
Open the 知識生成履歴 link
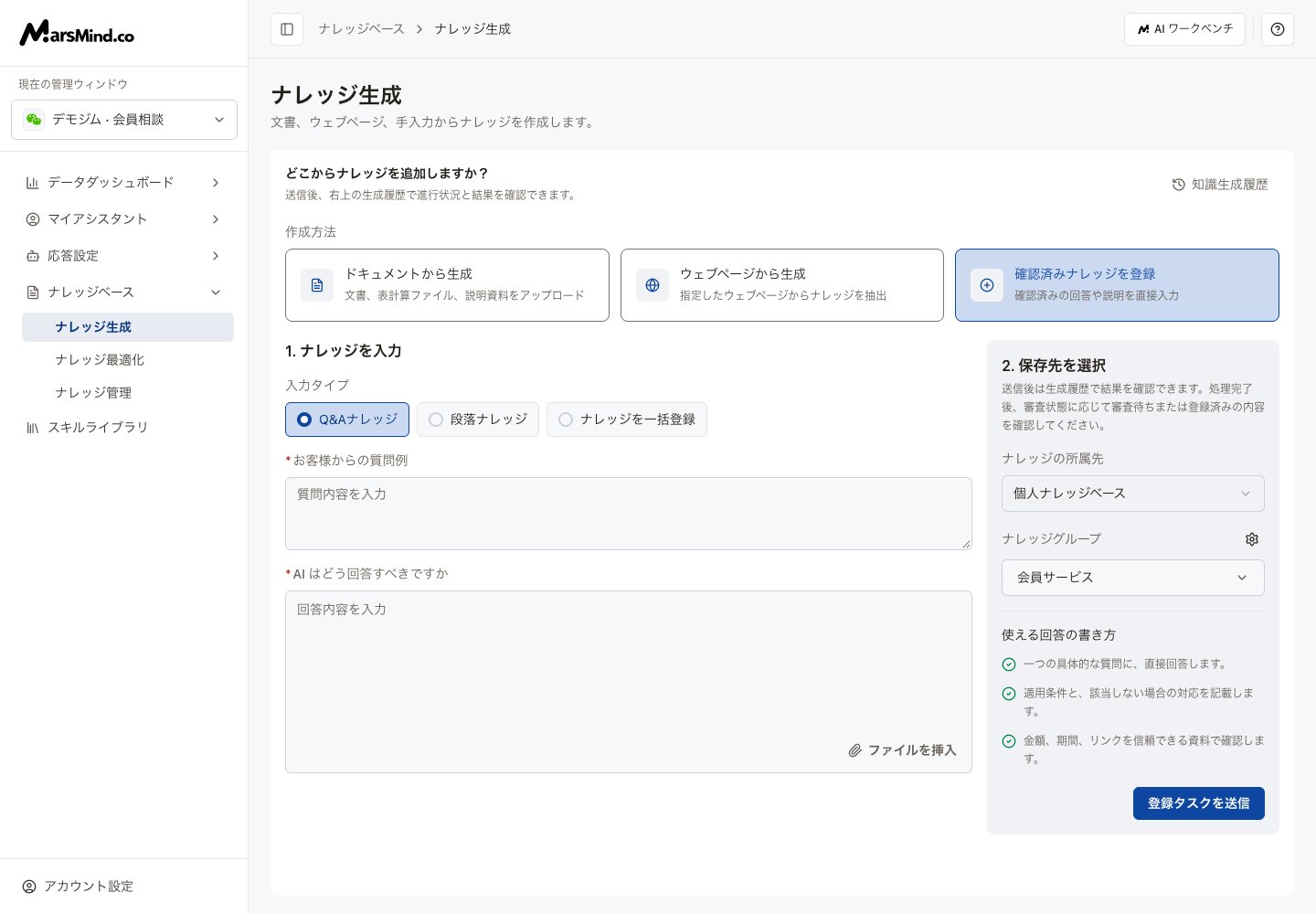[1220, 185]
